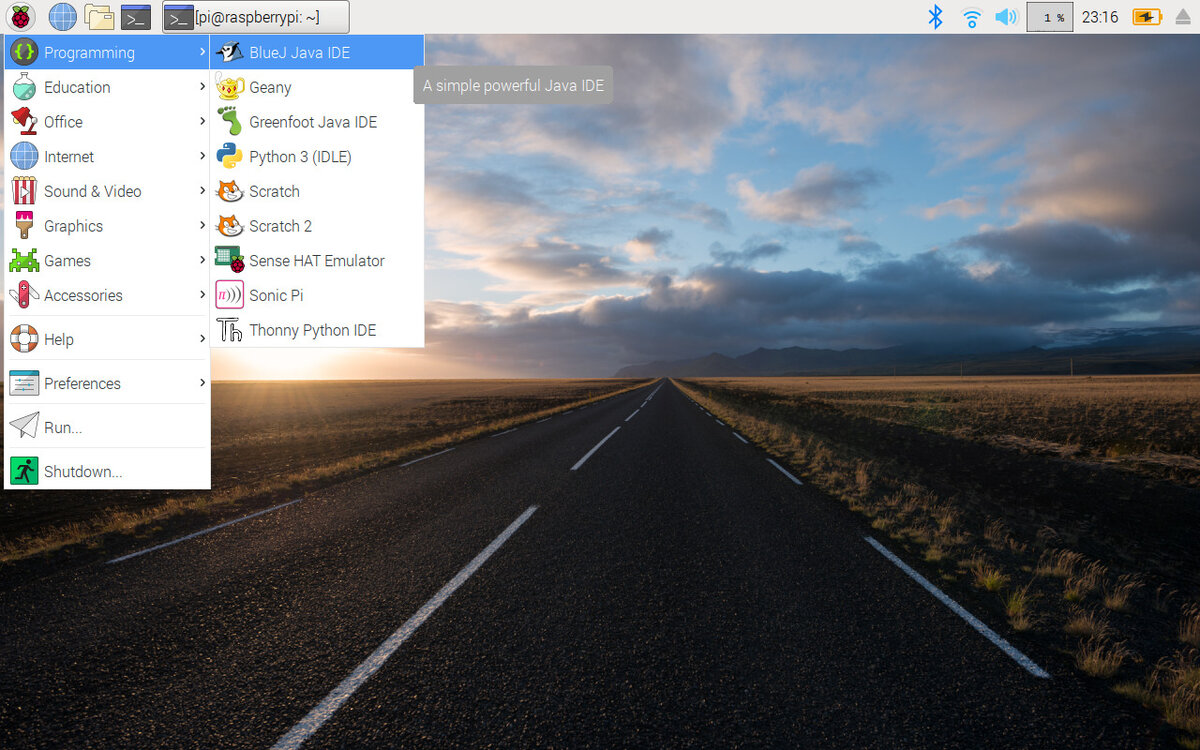The image size is (1200, 750).
Task: Click the Sonic Pi icon
Action: [x=230, y=295]
